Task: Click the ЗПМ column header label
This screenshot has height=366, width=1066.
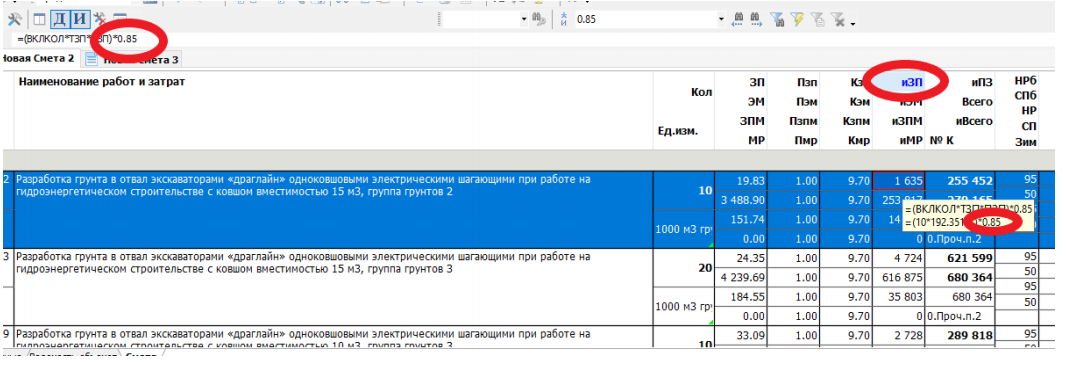Action: pos(753,121)
